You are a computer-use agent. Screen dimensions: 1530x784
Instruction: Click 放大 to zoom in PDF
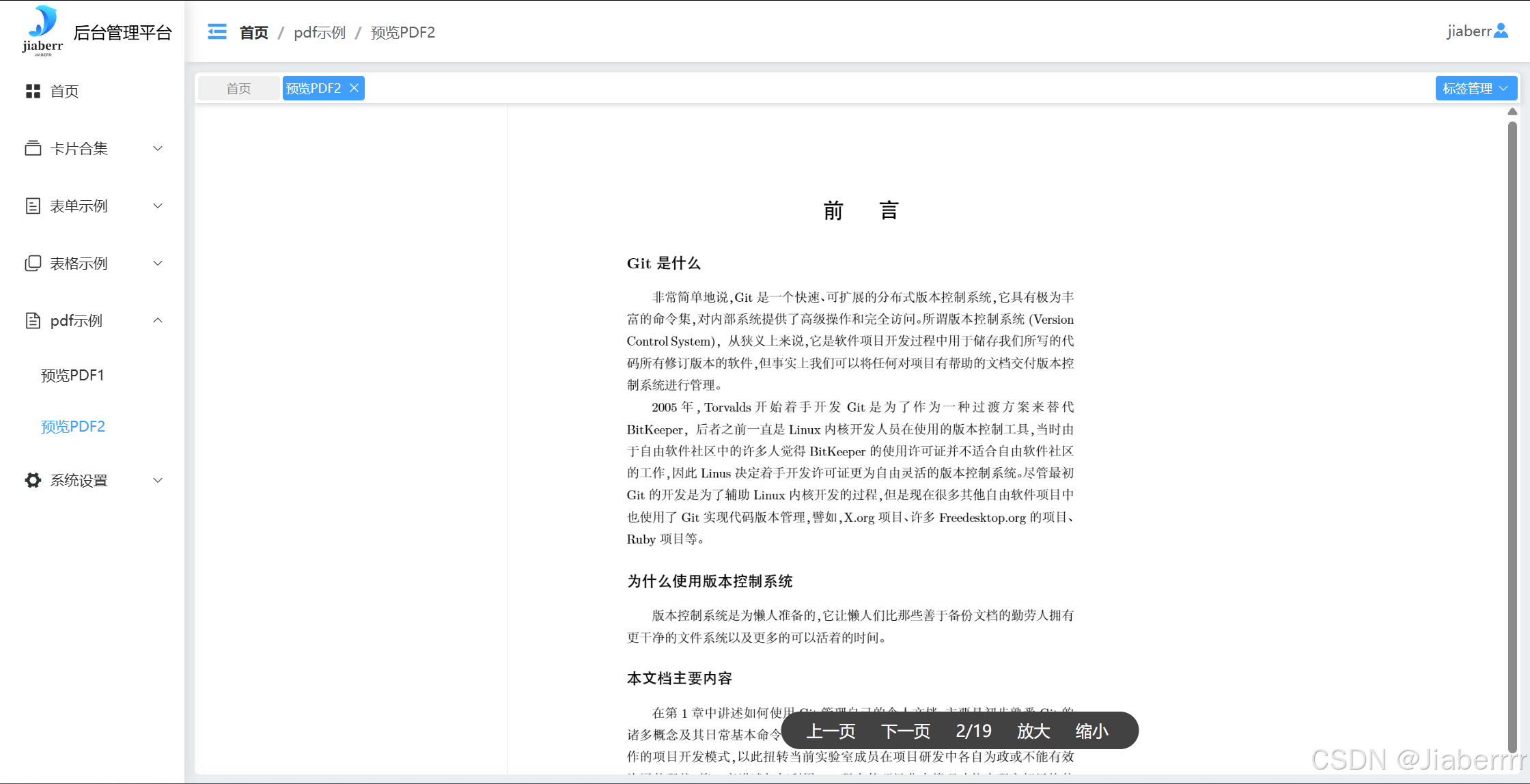(x=1033, y=731)
